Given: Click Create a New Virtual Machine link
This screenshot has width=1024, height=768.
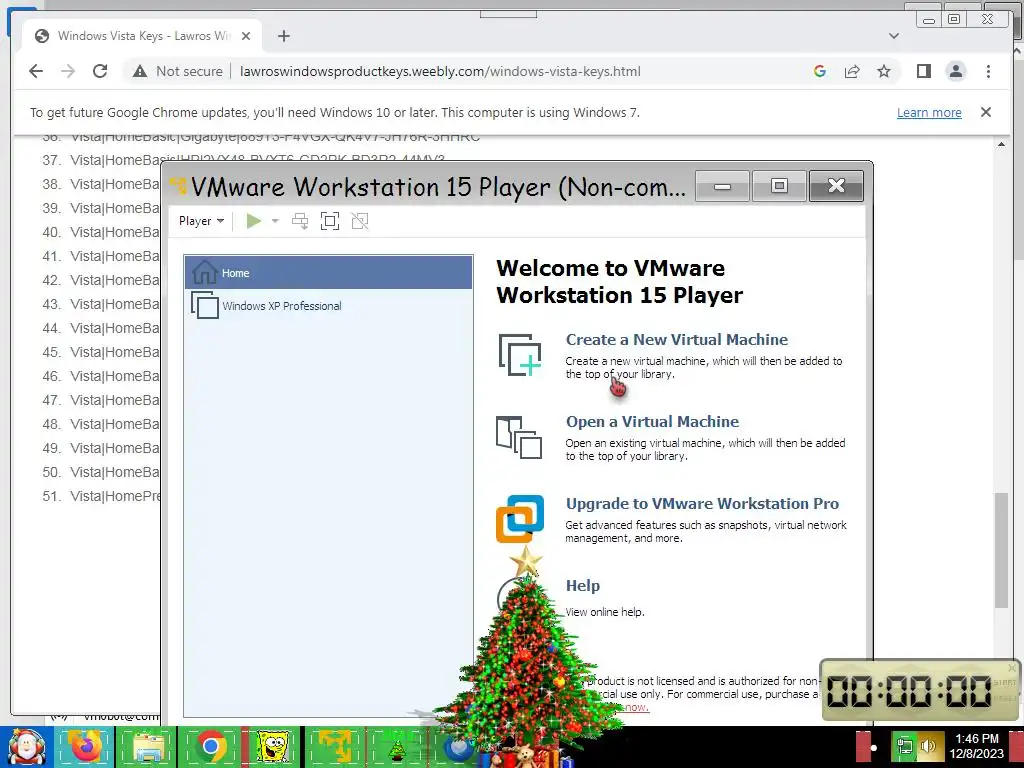Looking at the screenshot, I should point(677,340).
